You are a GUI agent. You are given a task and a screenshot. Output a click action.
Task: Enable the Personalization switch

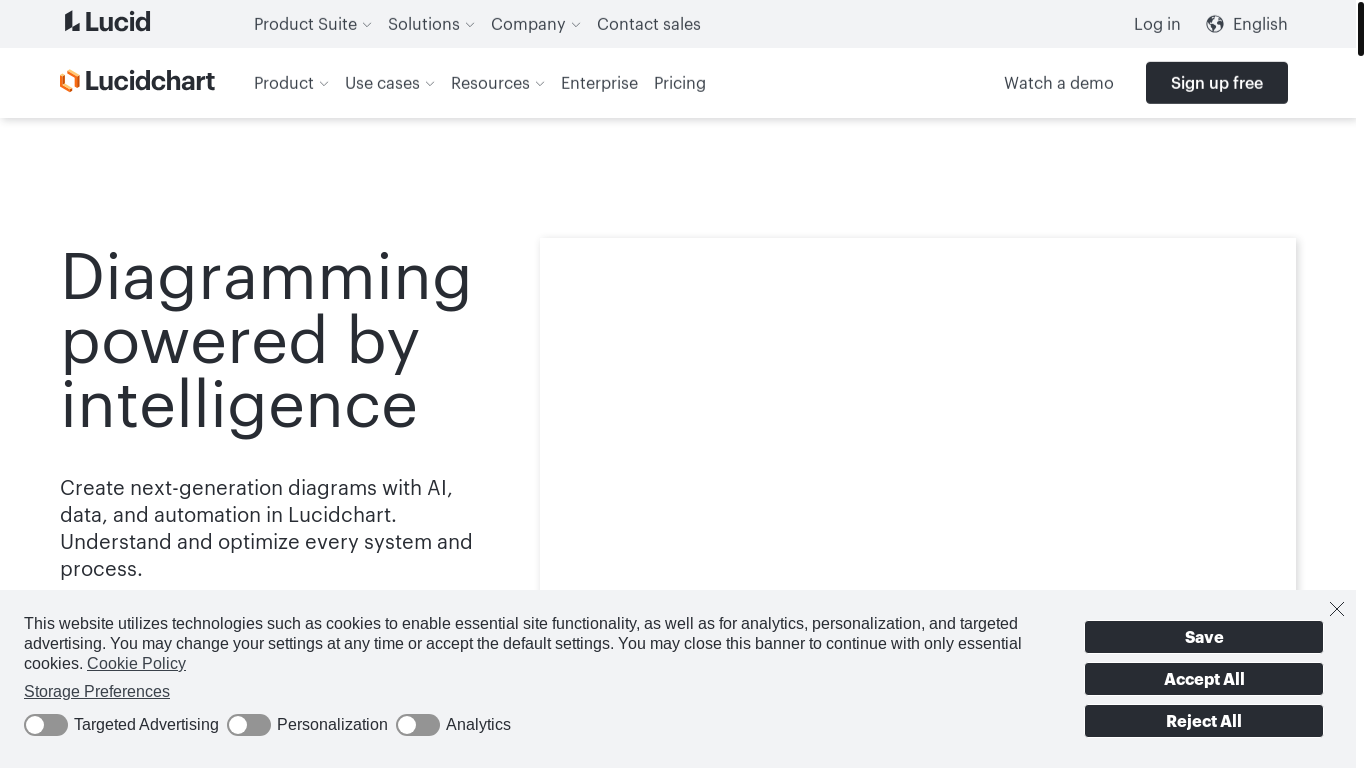(x=249, y=725)
